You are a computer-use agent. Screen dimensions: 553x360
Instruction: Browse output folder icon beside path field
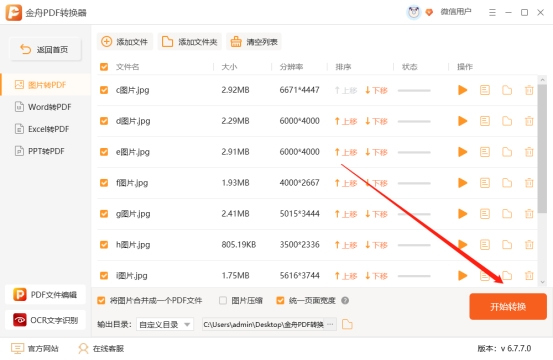click(x=347, y=324)
